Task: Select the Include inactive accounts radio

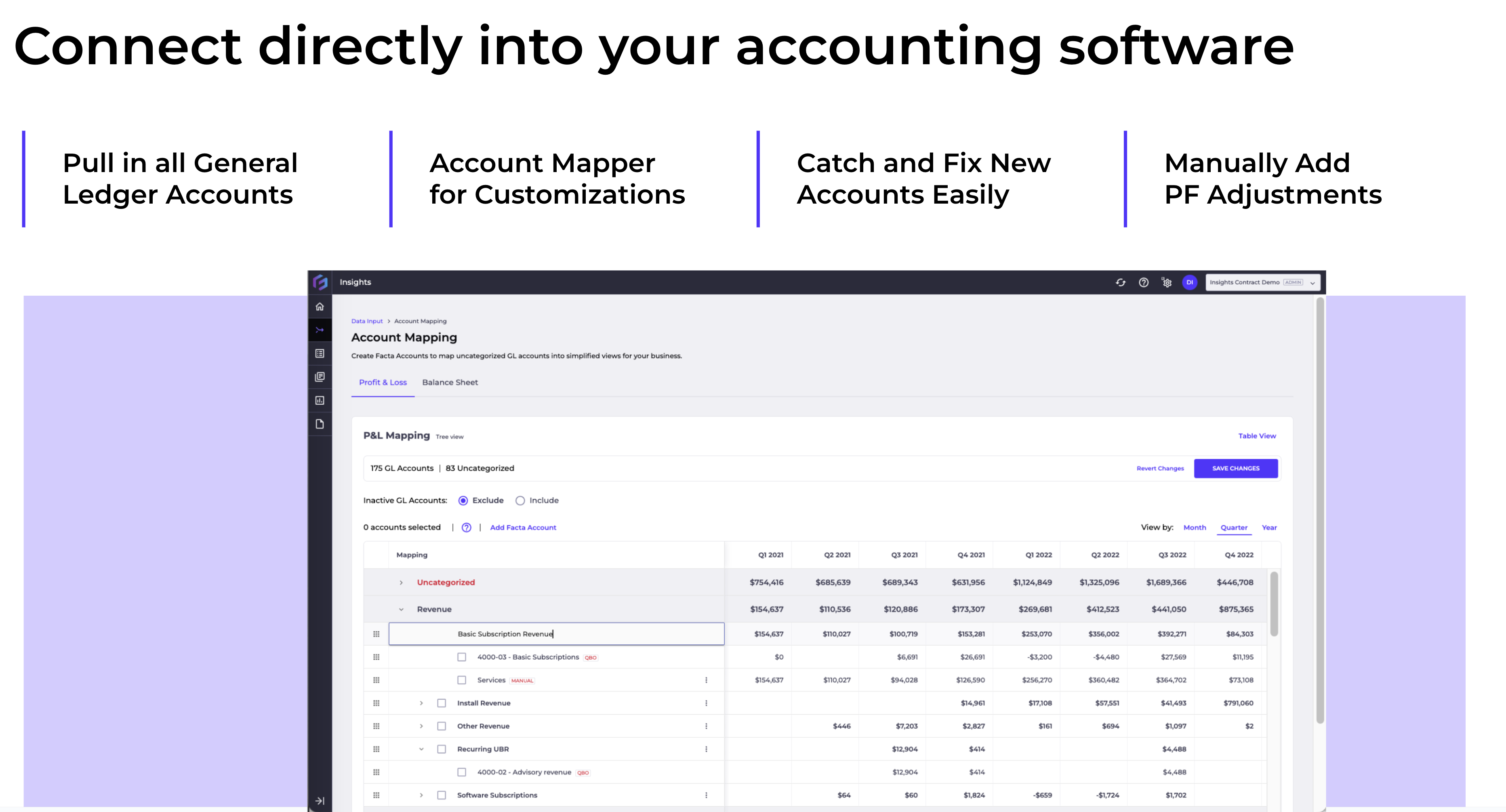Action: pyautogui.click(x=520, y=501)
